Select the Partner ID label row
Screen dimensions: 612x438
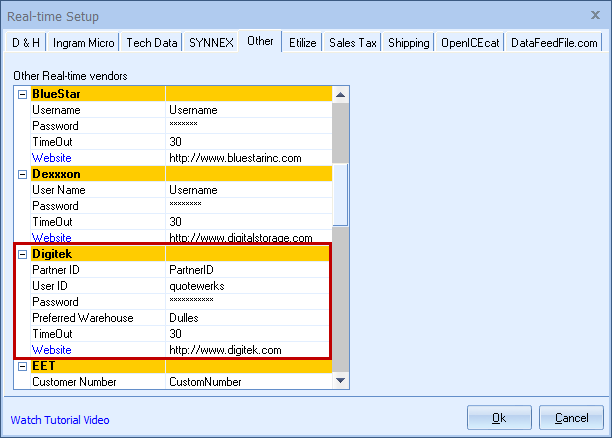click(x=98, y=270)
